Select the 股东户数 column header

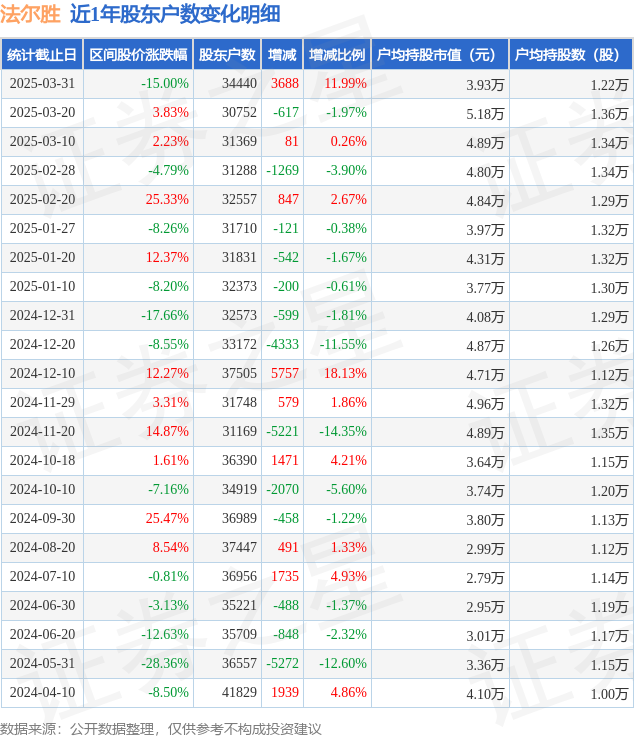pos(227,55)
